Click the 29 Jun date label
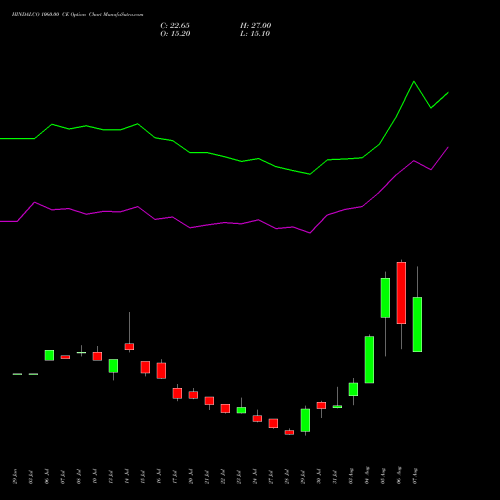Screen dimensions: 500x500 (15, 476)
